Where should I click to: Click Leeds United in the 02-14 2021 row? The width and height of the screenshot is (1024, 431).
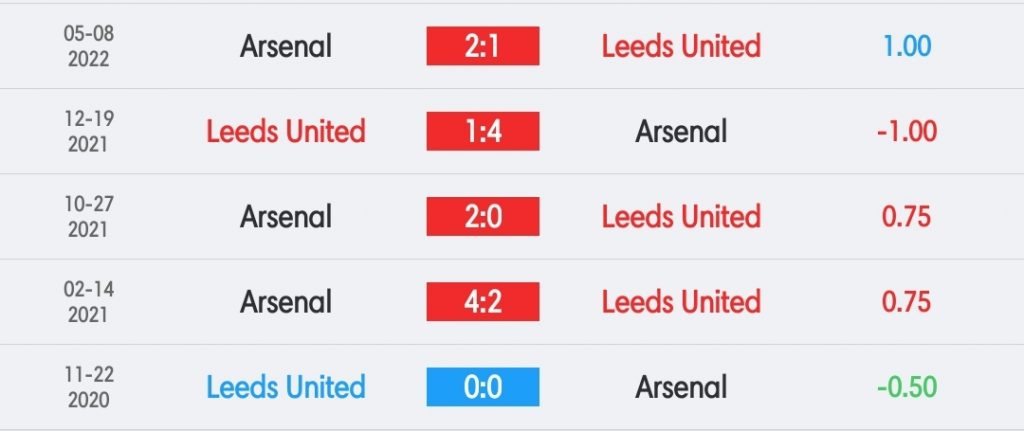[681, 302]
